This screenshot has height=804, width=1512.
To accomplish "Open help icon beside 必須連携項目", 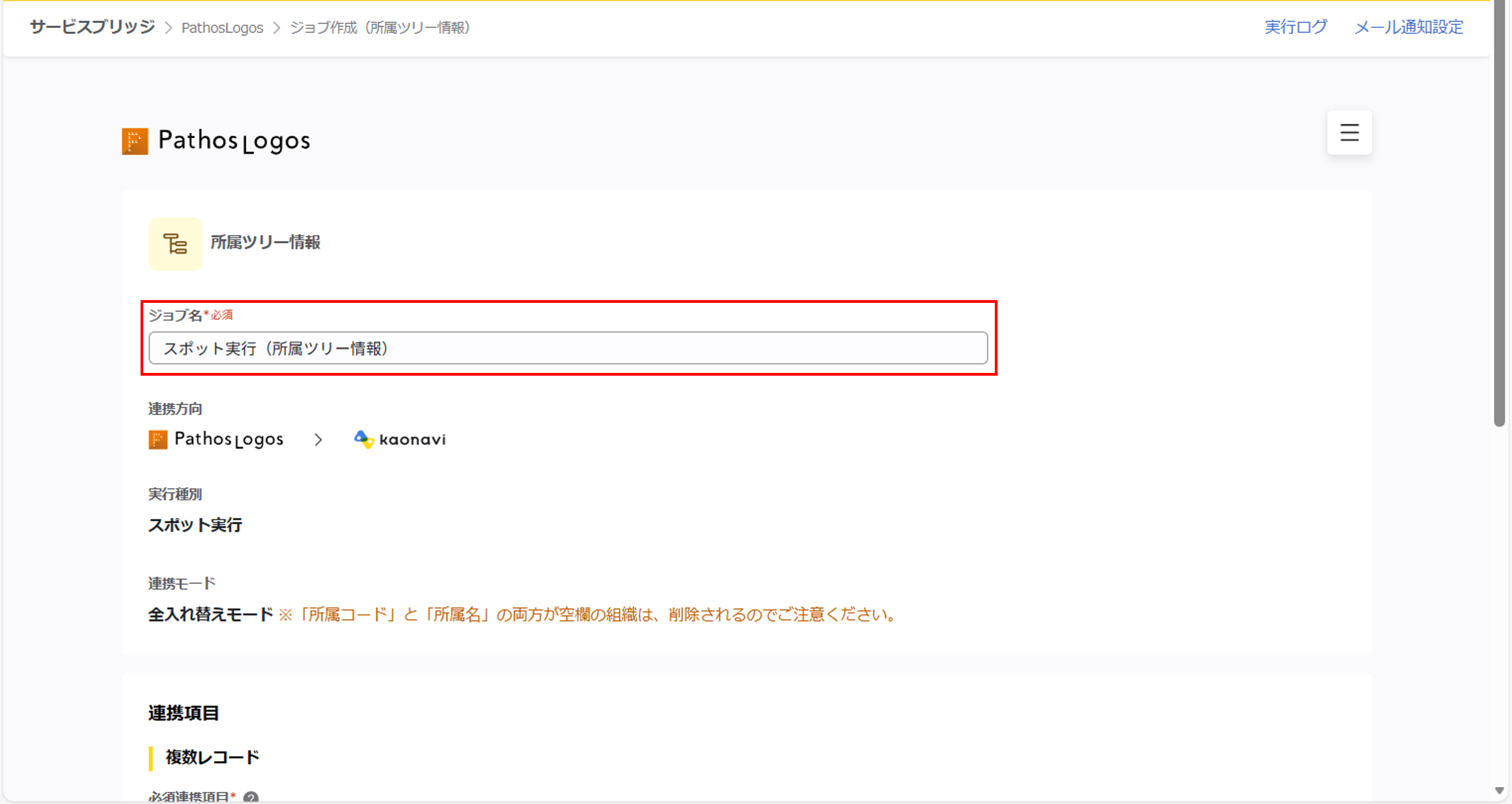I will [251, 797].
